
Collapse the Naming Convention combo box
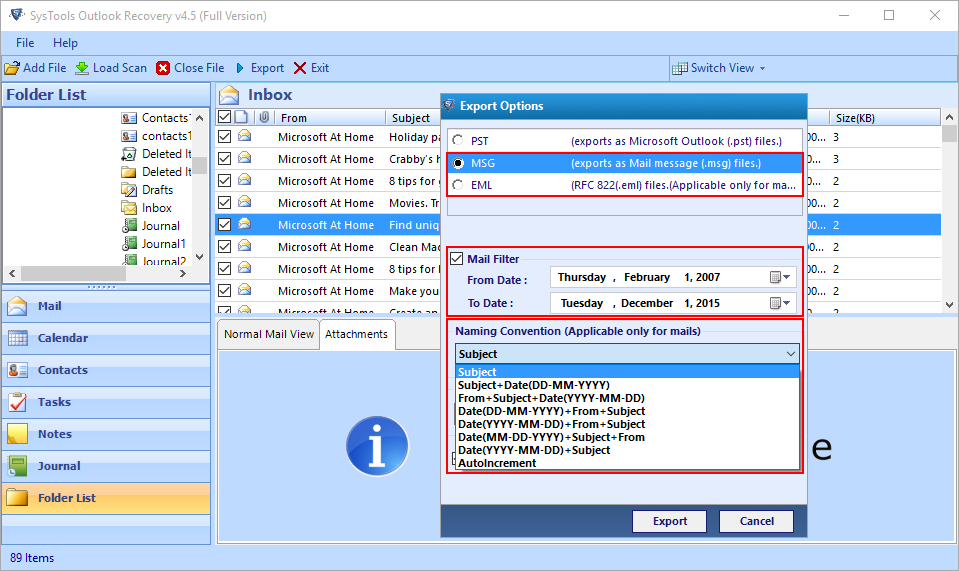coord(791,354)
